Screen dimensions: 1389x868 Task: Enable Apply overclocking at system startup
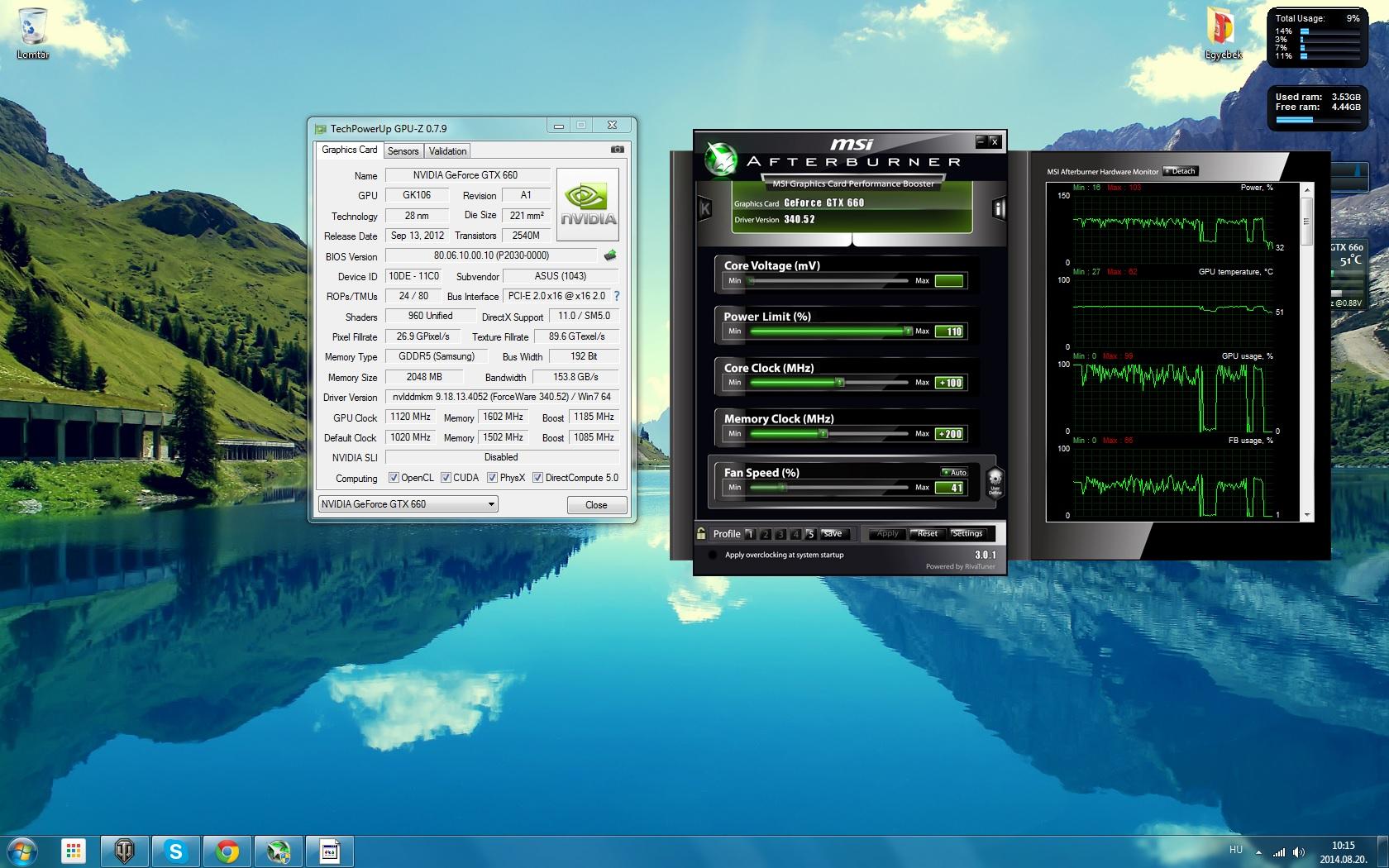click(713, 555)
